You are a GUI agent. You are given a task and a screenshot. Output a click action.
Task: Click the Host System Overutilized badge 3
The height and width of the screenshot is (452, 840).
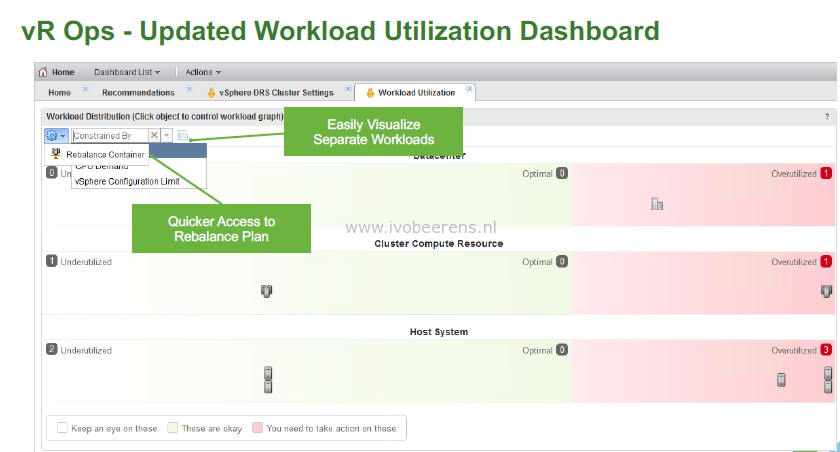826,350
